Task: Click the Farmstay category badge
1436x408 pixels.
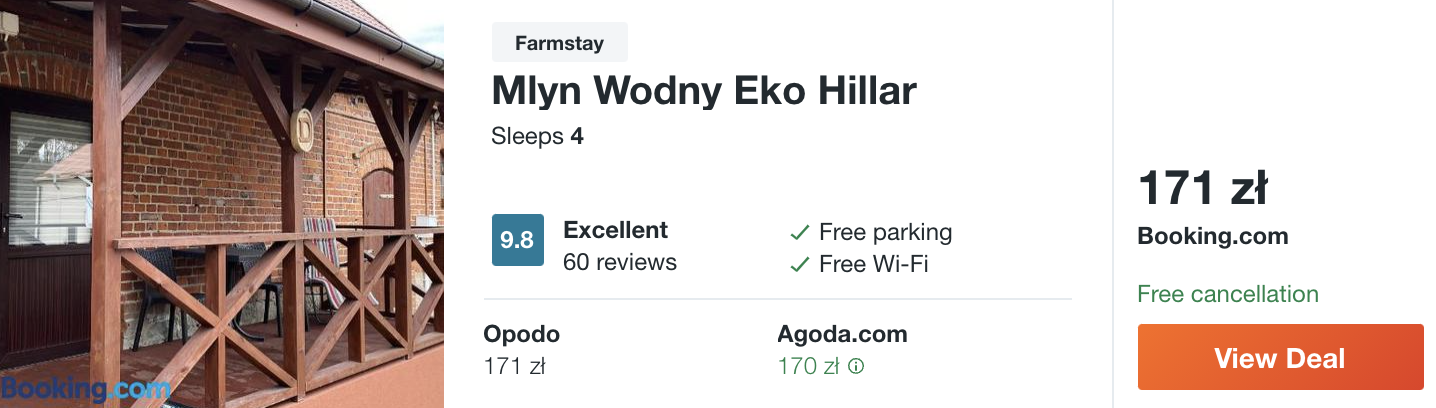Action: click(560, 42)
